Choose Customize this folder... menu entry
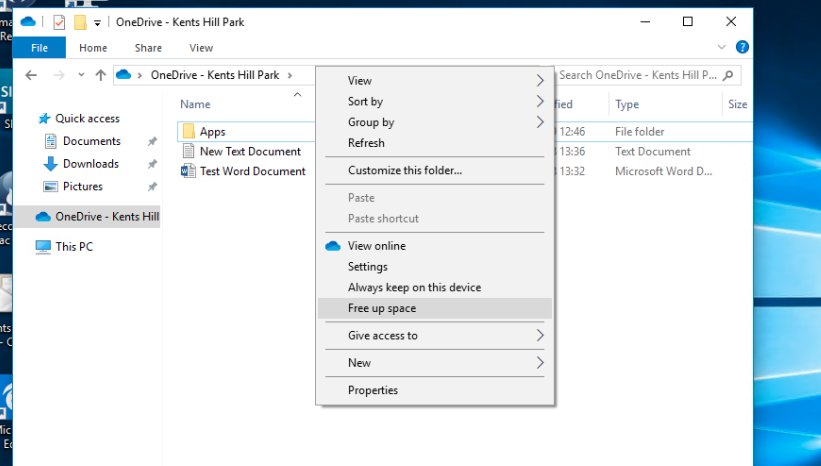This screenshot has width=821, height=466. pyautogui.click(x=435, y=170)
